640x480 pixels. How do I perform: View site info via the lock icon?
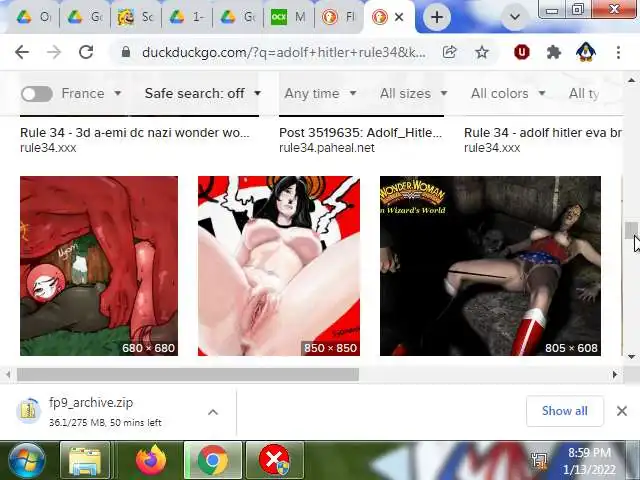pyautogui.click(x=126, y=52)
